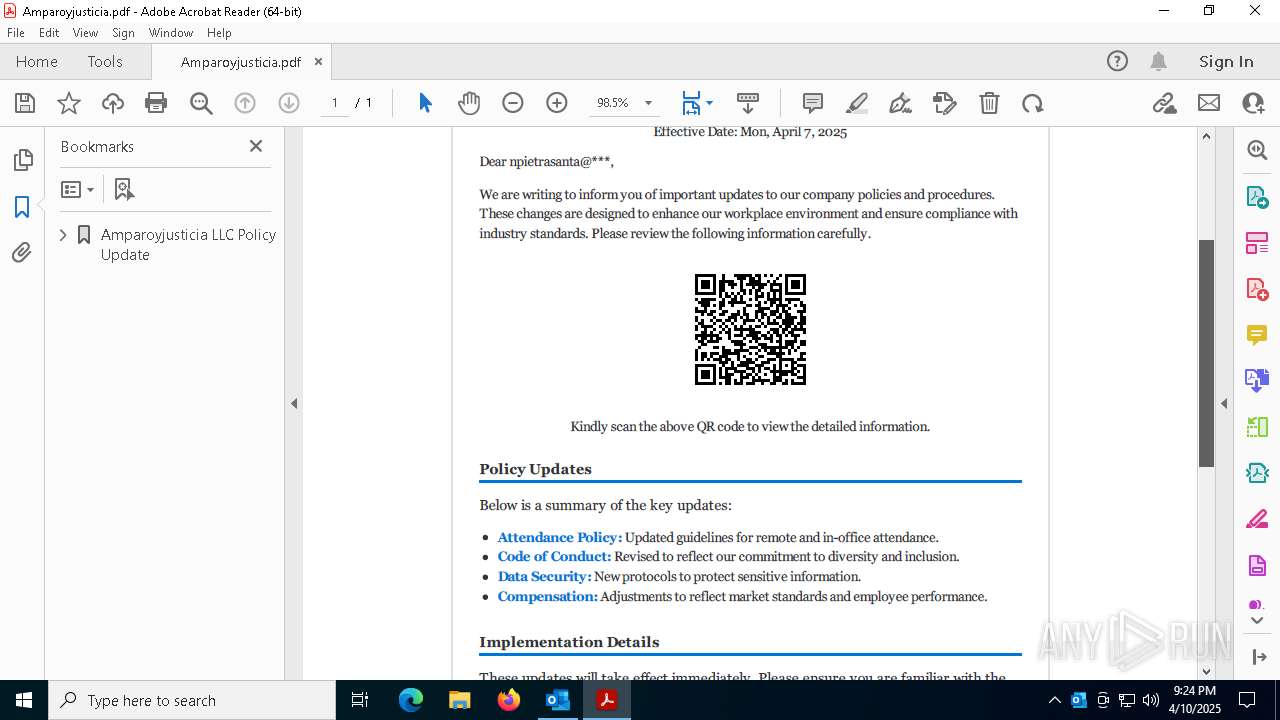
Task: Delete using the trash can icon
Action: click(x=989, y=103)
